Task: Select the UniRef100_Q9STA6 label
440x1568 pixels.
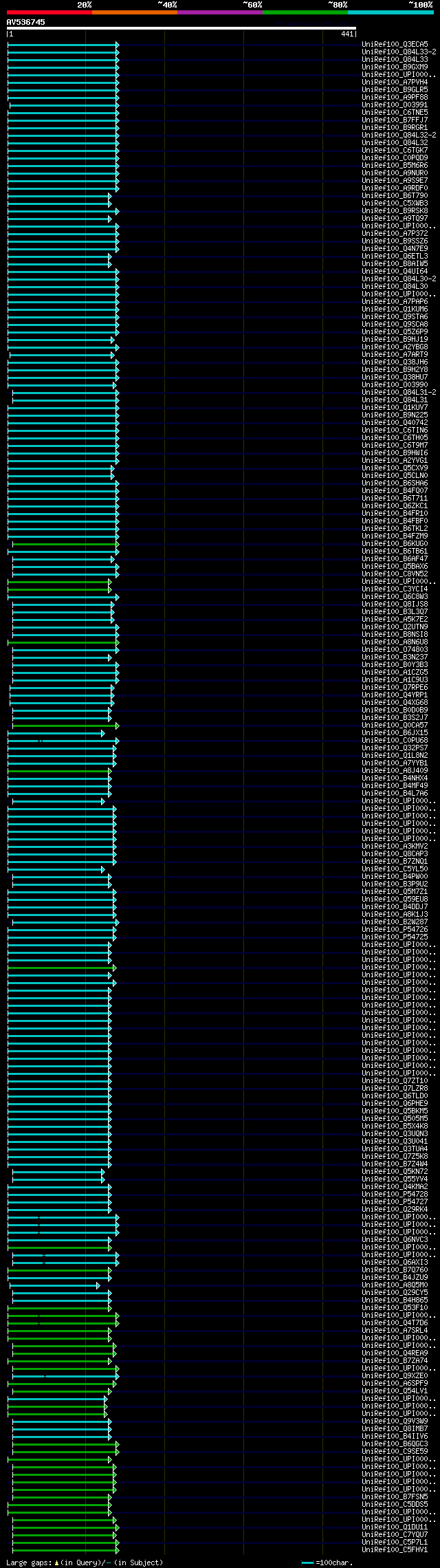Action: pos(395,316)
